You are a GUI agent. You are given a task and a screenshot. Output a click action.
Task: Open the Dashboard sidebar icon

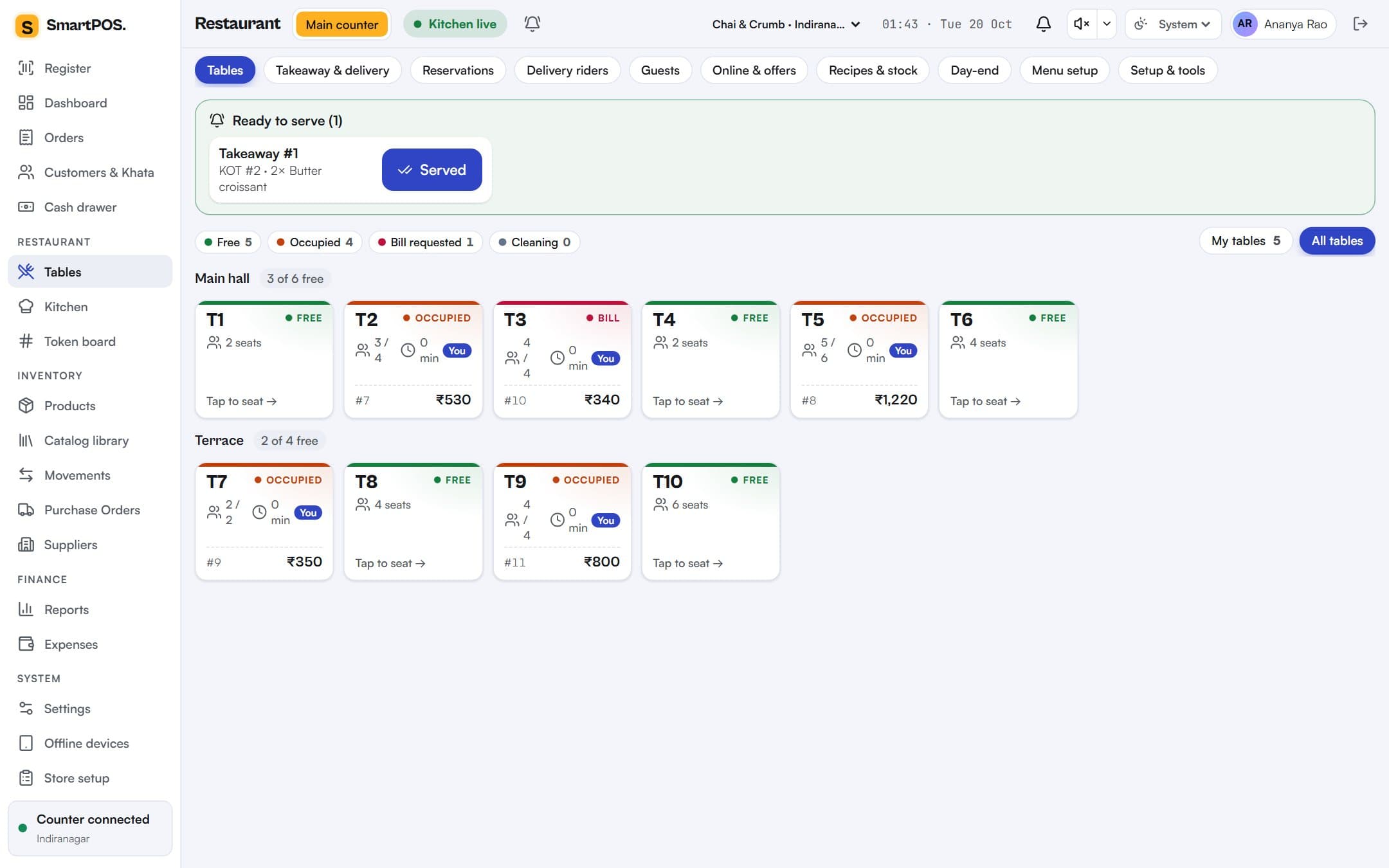[x=26, y=103]
